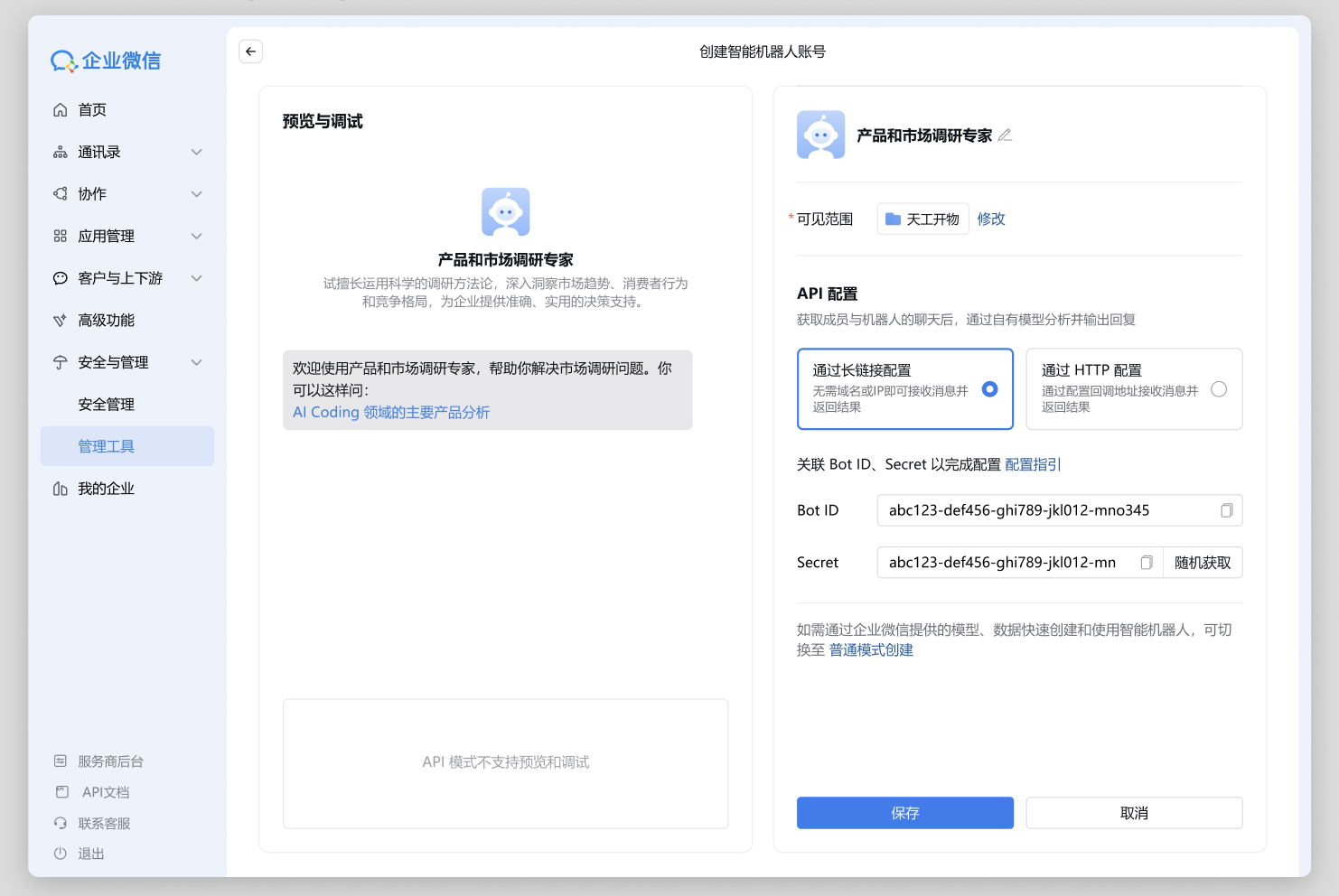Expand the 协作 sidebar section
1339x896 pixels.
coord(126,193)
